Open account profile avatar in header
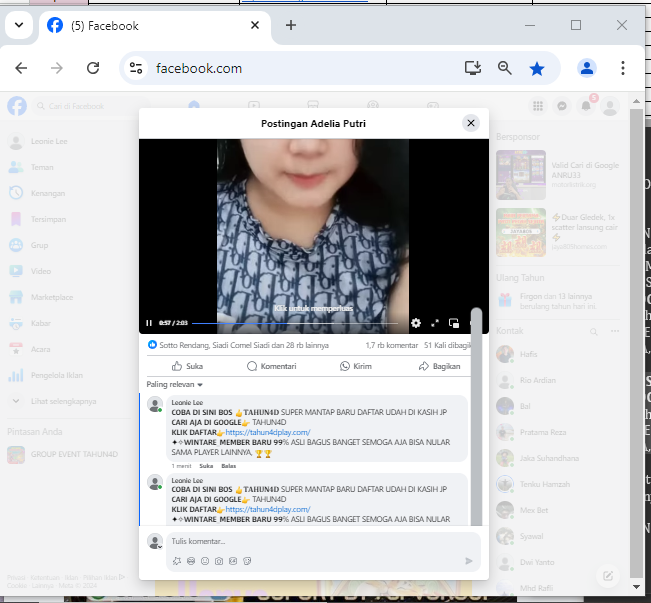 click(x=610, y=106)
